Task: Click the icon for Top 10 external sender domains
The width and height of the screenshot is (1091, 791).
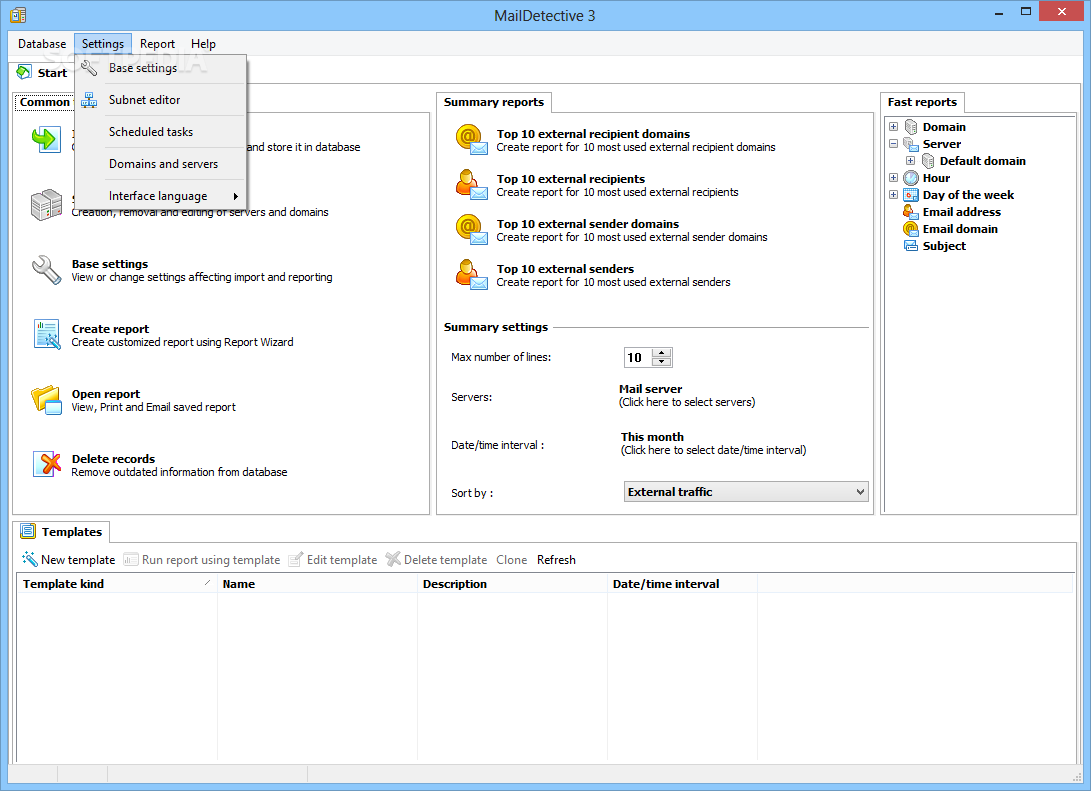Action: click(472, 230)
